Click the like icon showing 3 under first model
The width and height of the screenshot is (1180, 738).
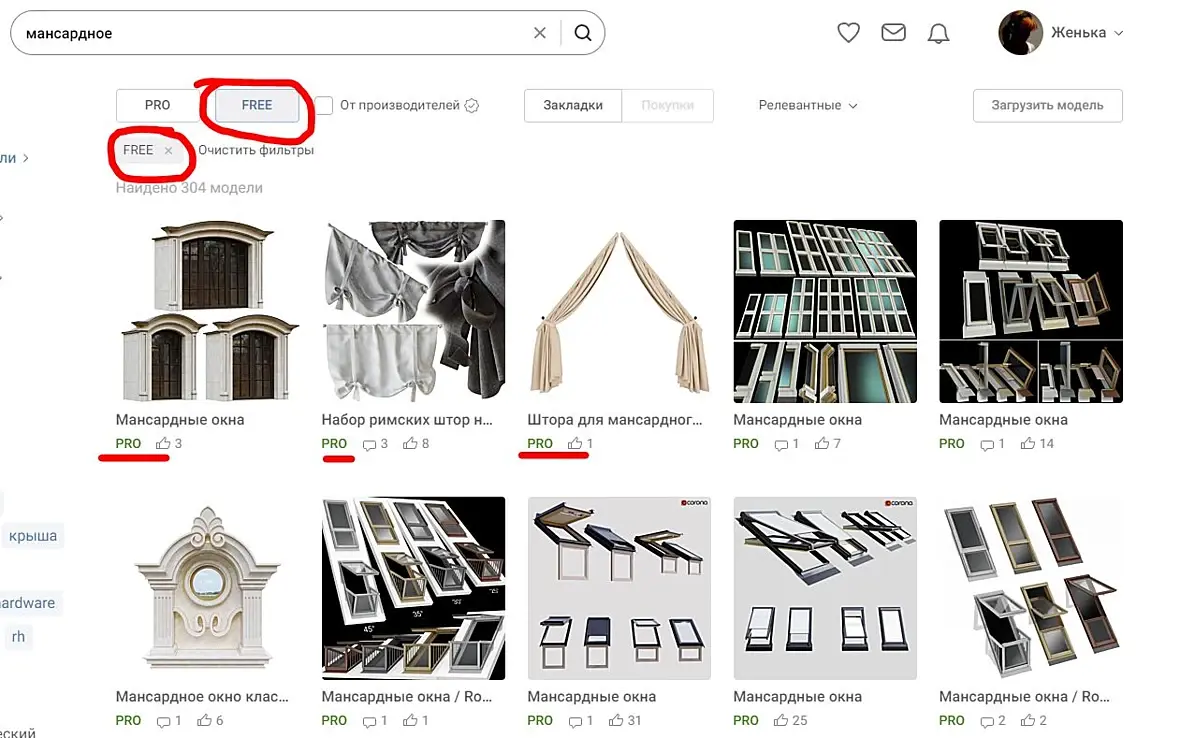163,443
